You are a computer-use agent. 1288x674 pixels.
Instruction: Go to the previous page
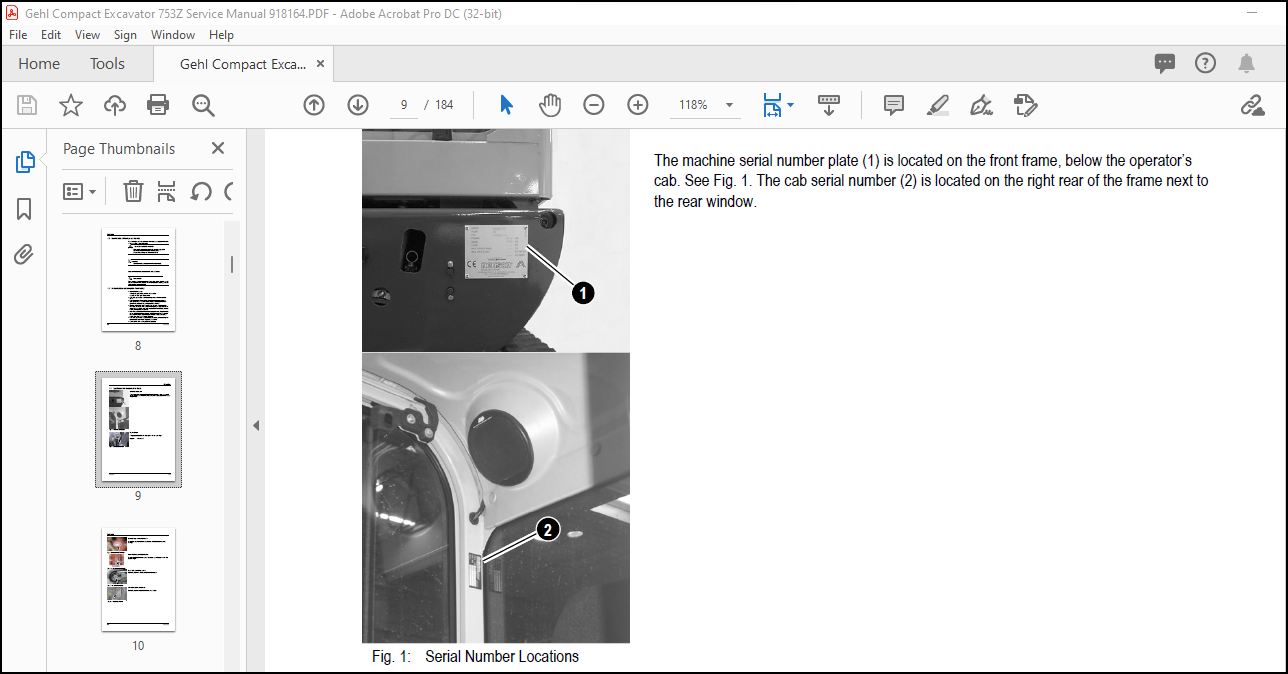(x=314, y=105)
